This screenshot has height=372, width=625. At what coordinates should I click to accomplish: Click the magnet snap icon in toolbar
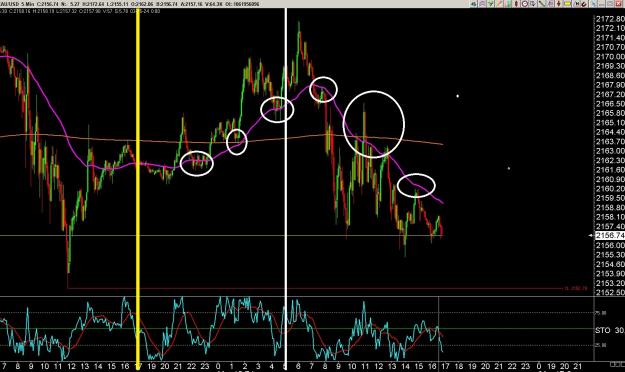pos(584,4)
